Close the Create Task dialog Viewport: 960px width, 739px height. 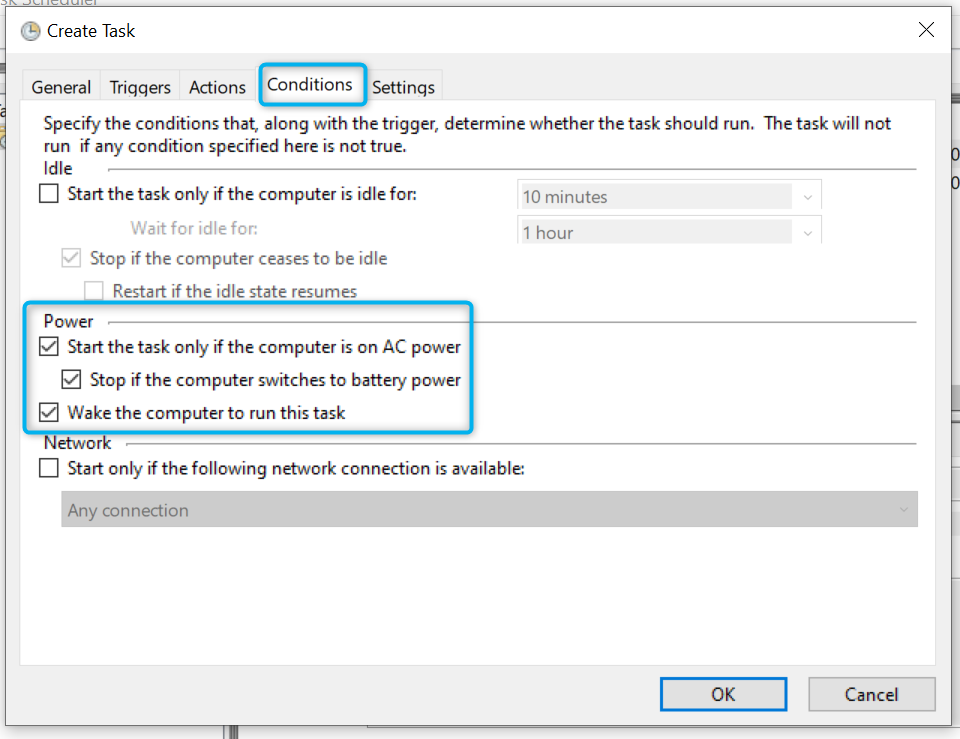coord(926,30)
